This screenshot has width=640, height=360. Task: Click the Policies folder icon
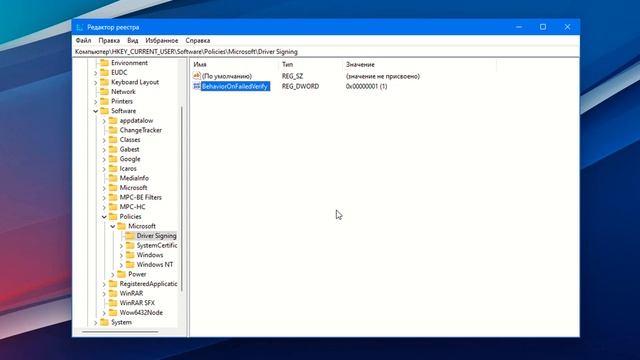coord(113,216)
